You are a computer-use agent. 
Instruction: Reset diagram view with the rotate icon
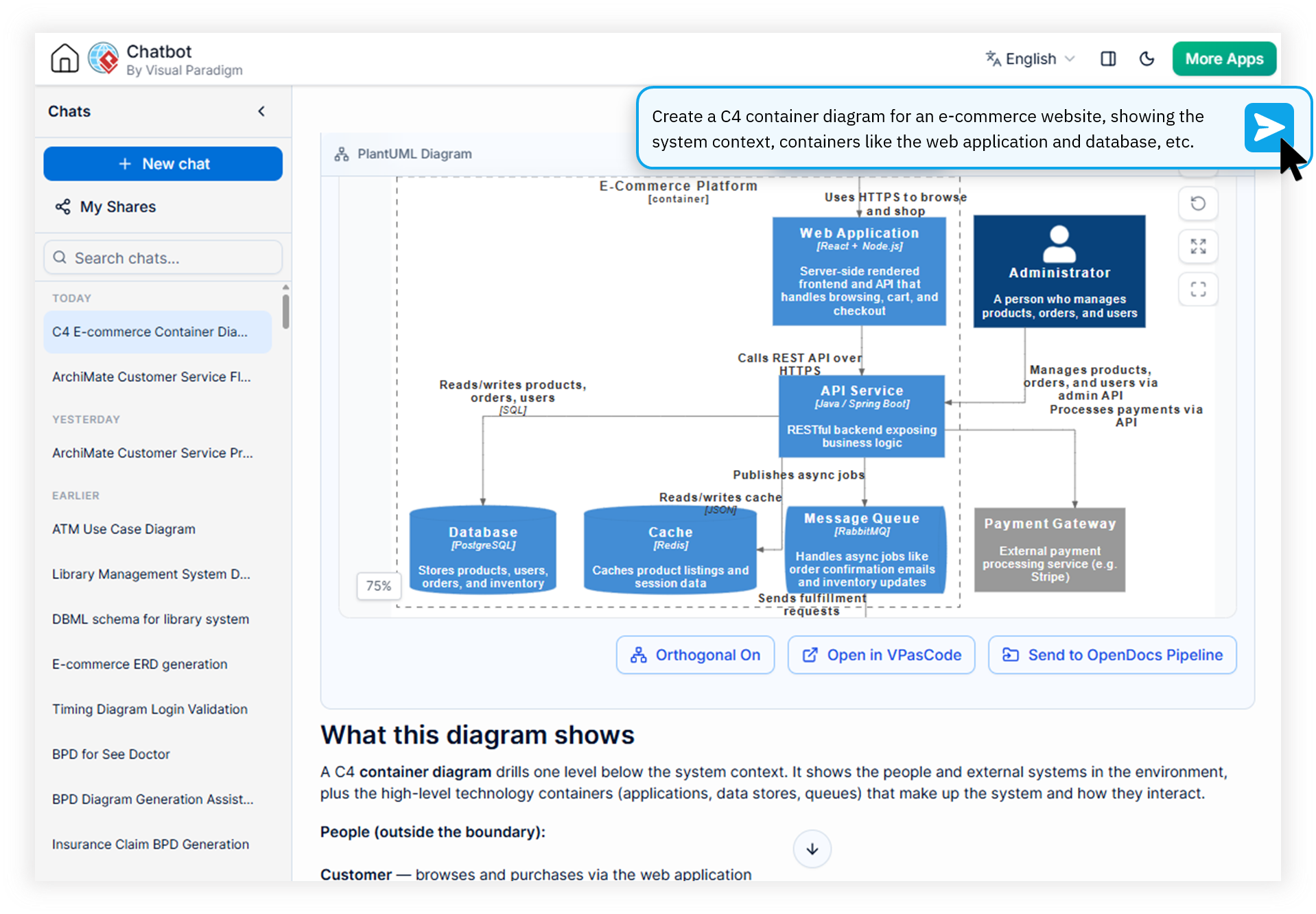(x=1198, y=204)
